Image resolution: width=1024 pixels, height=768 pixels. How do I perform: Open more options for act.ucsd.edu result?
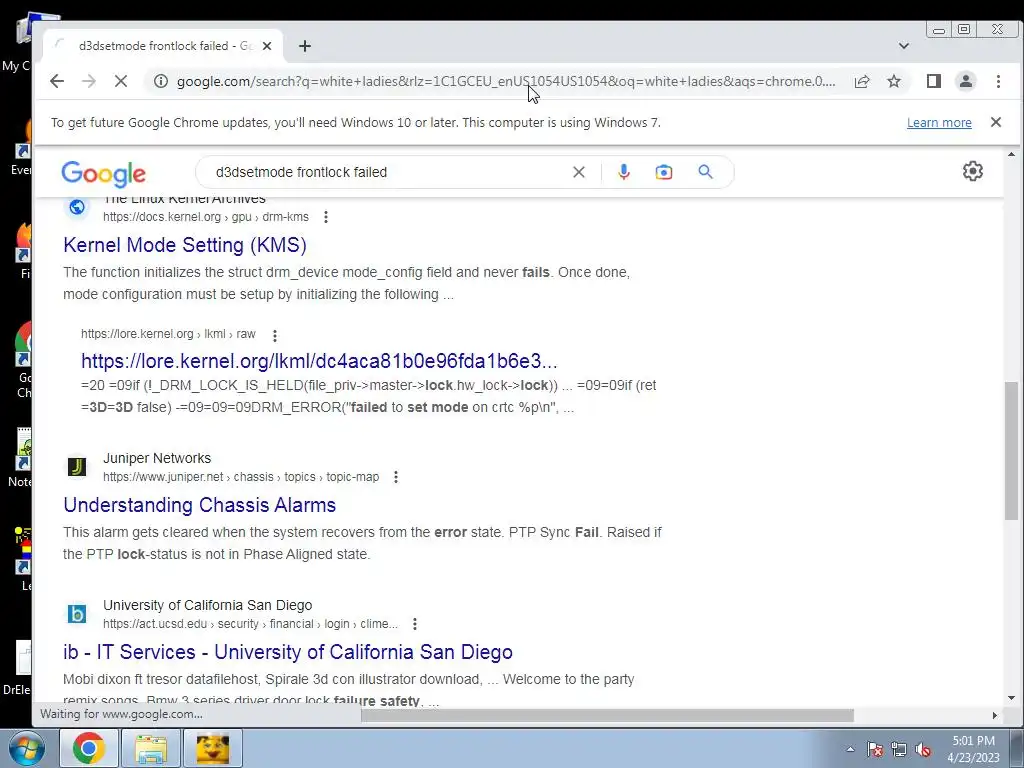tap(415, 624)
